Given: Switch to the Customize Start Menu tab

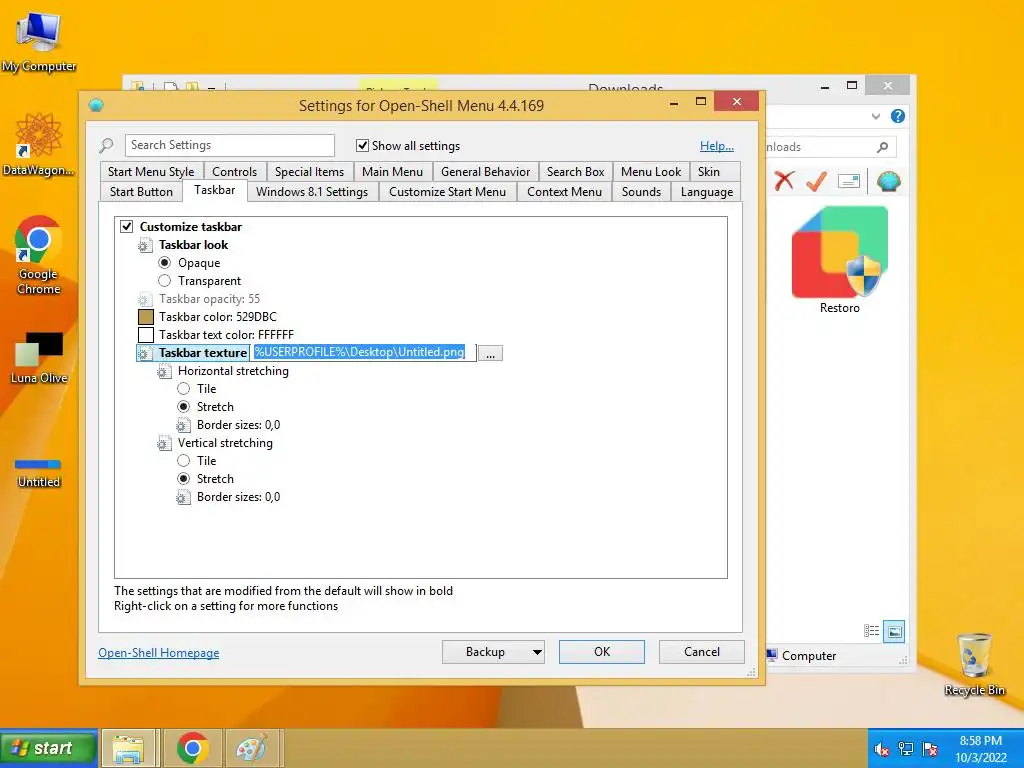Looking at the screenshot, I should coord(447,192).
